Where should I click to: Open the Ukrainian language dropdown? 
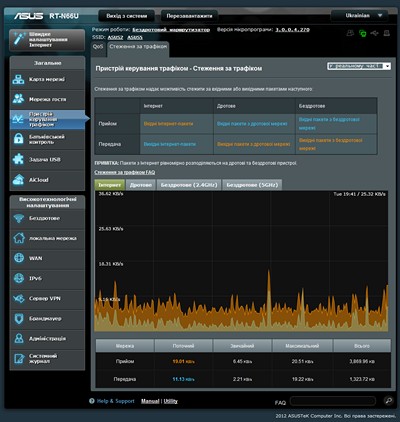coord(360,15)
